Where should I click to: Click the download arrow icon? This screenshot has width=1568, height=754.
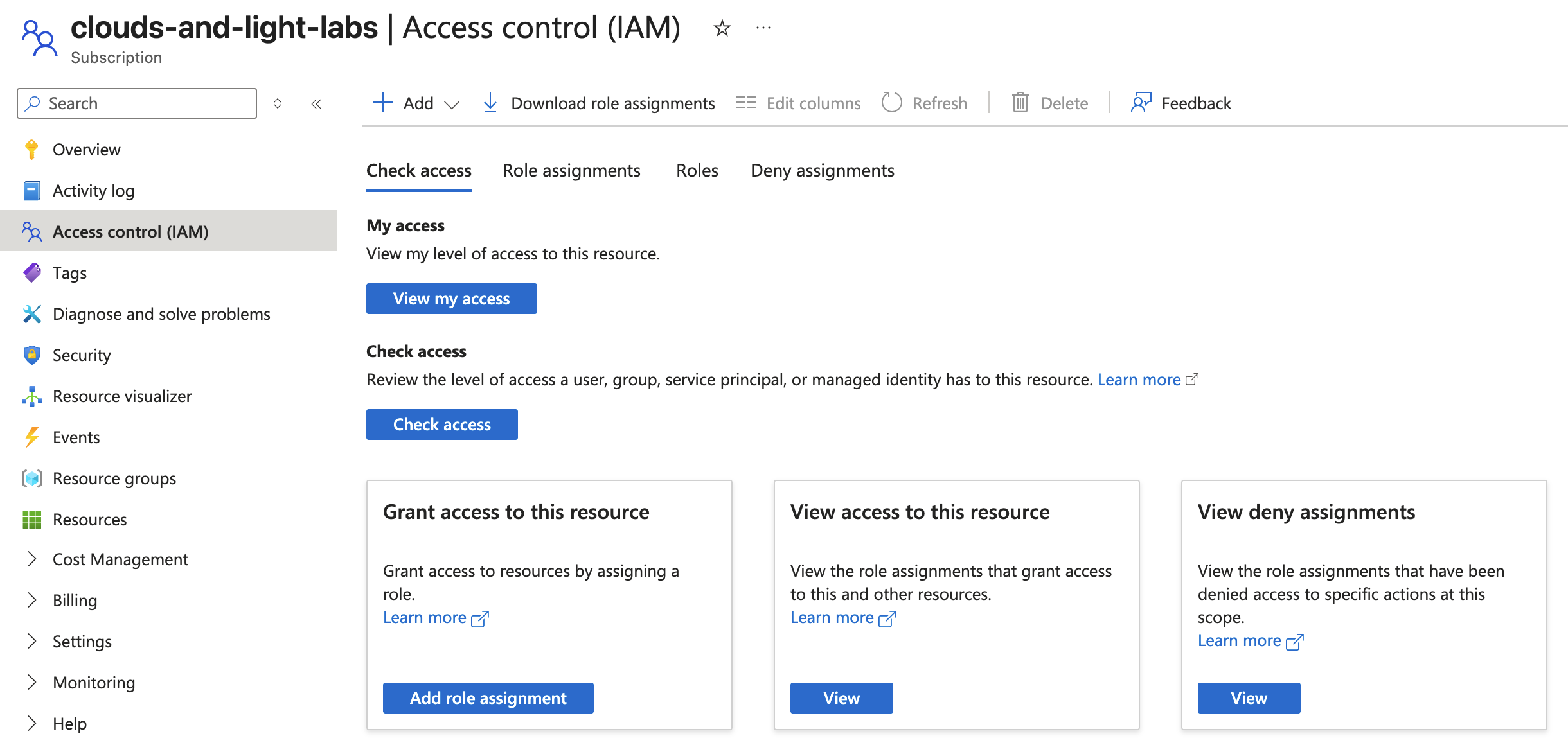click(490, 103)
